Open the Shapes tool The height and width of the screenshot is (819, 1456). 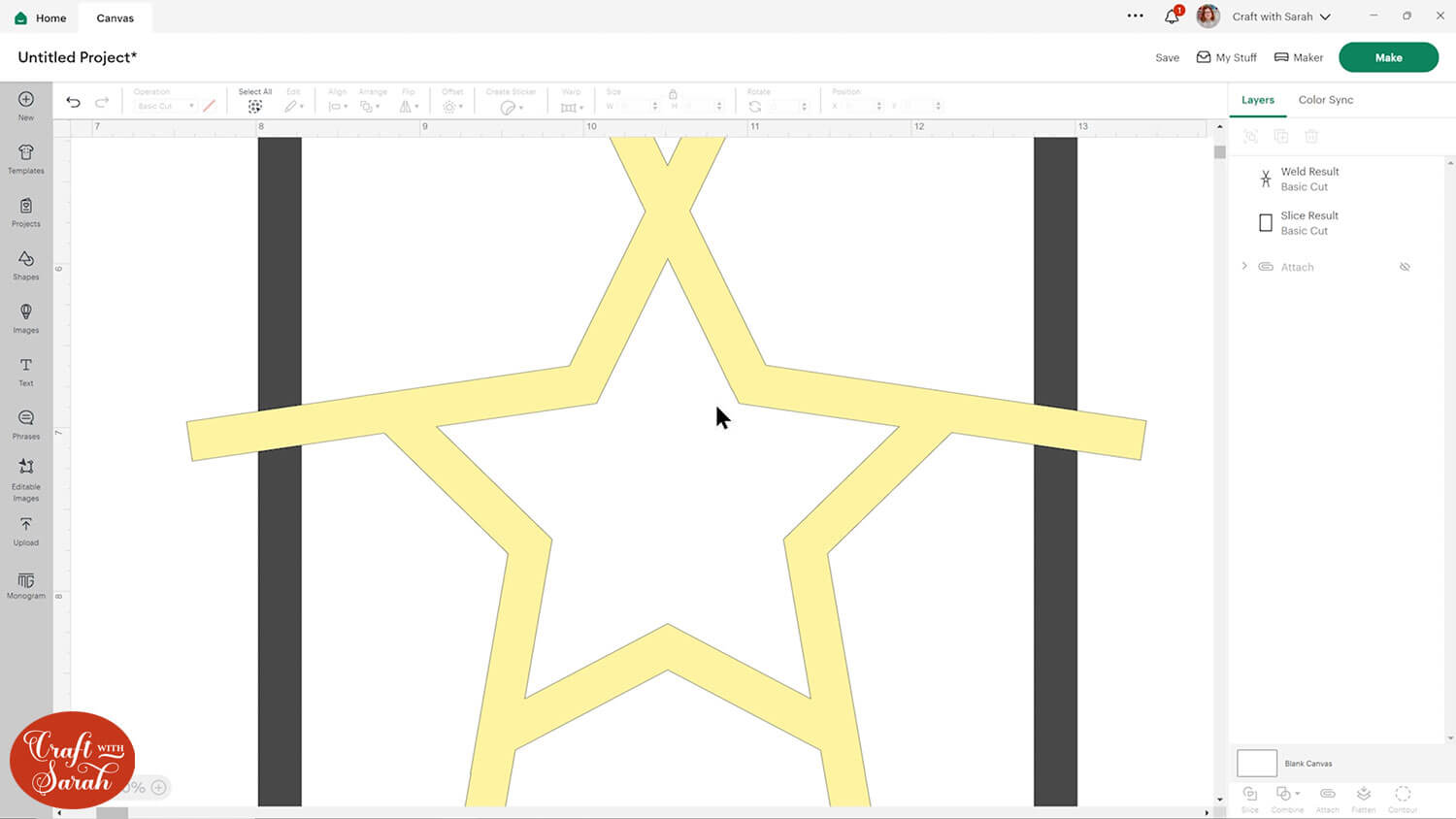26,265
